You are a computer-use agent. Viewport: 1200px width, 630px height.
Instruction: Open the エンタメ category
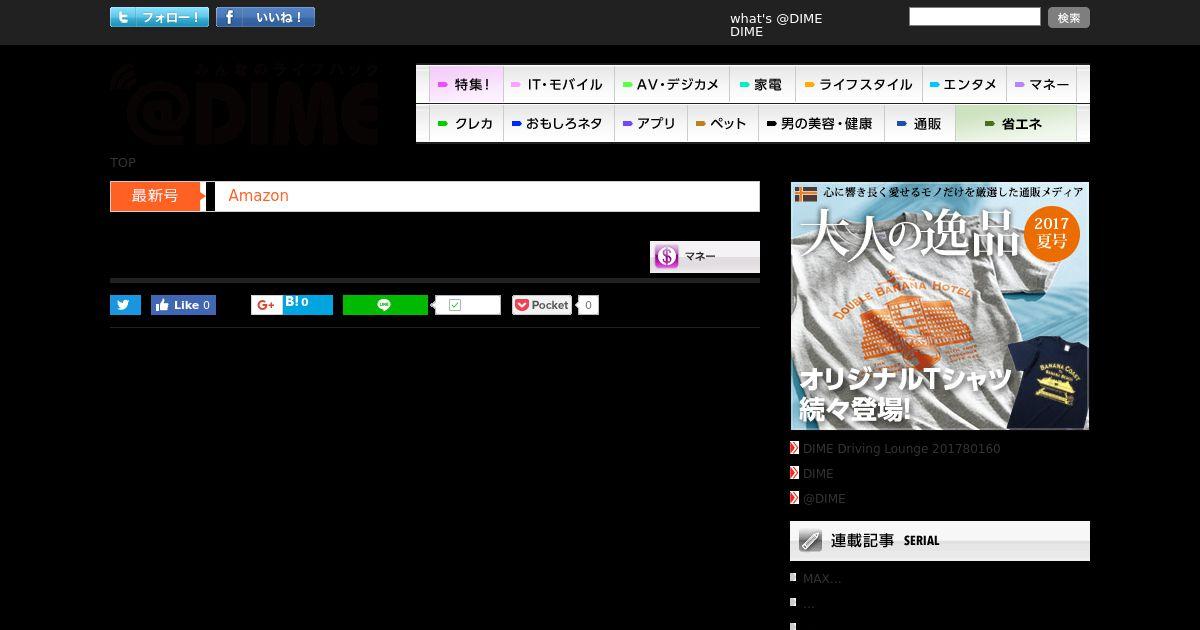point(964,84)
